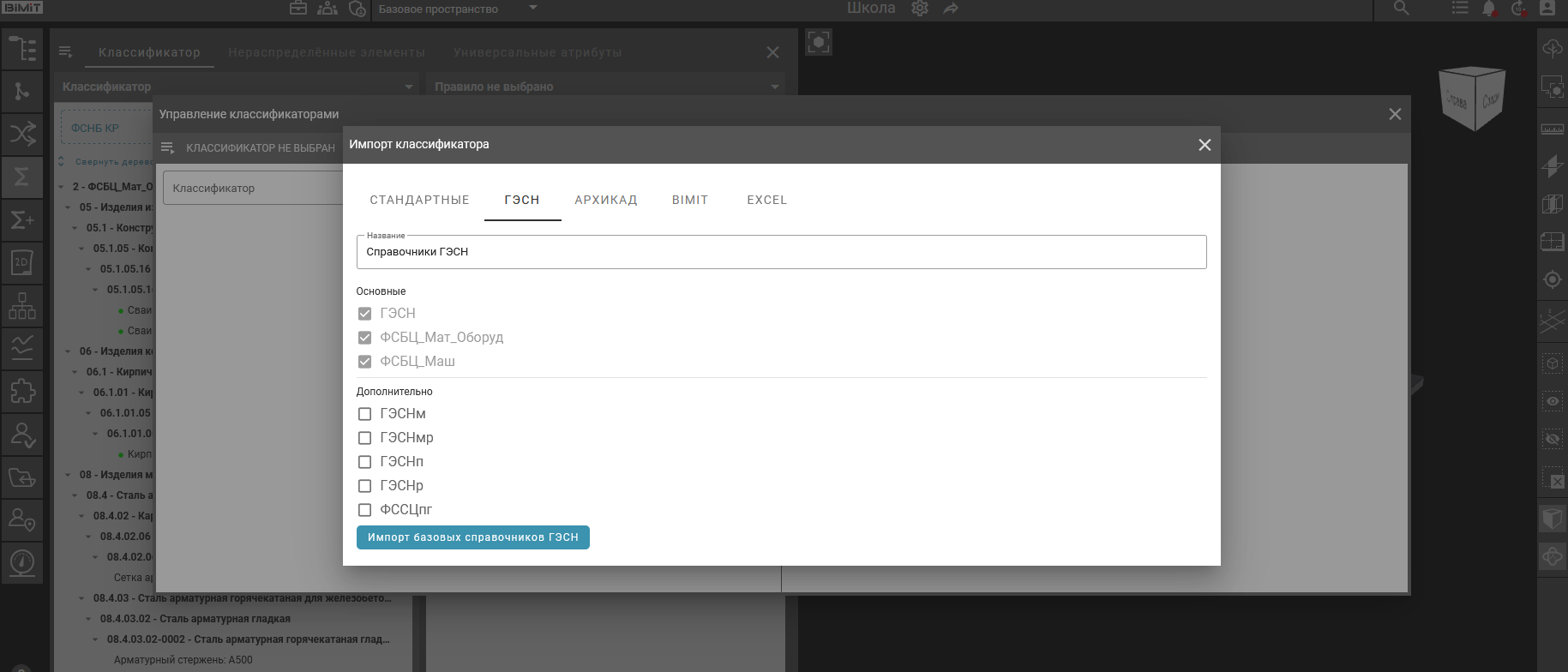This screenshot has height=672, width=1568.
Task: Open the user account profile icon
Action: coord(1547,9)
